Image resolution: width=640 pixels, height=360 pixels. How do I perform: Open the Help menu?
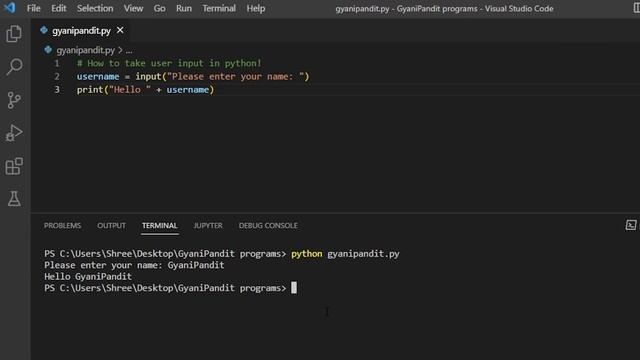point(256,8)
